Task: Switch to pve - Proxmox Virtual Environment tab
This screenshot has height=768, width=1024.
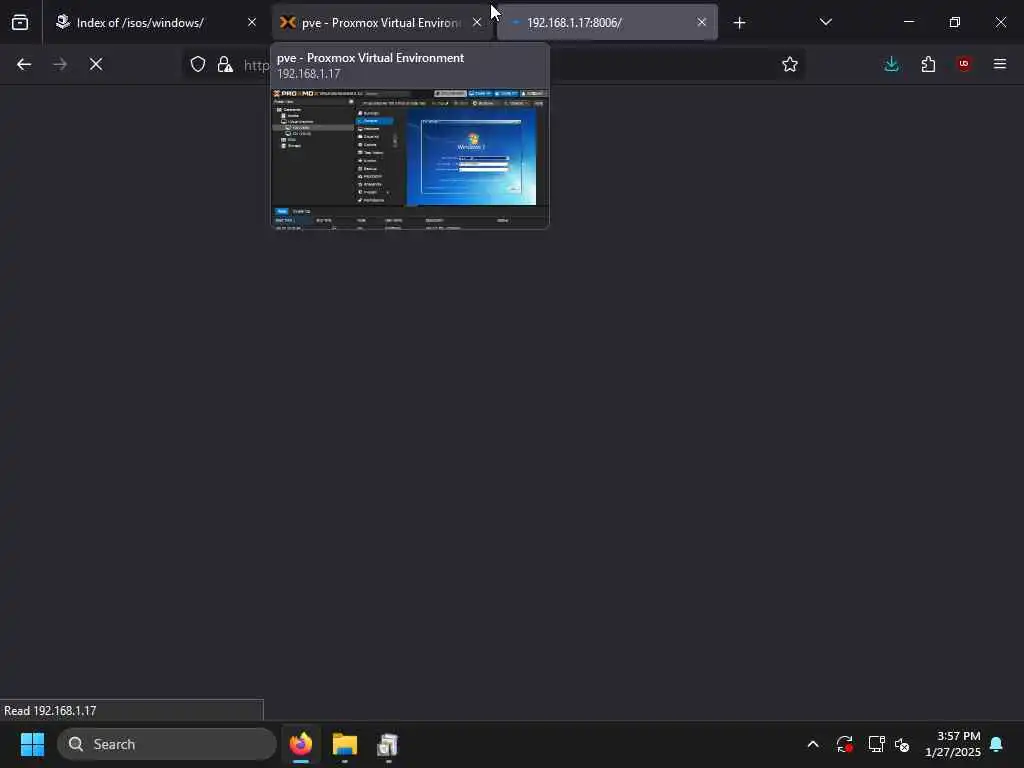Action: point(382,22)
